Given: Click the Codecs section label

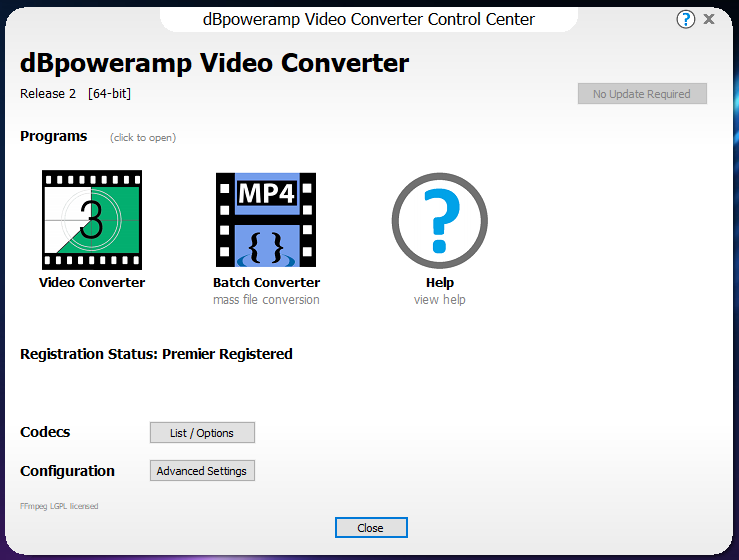Looking at the screenshot, I should (x=45, y=432).
